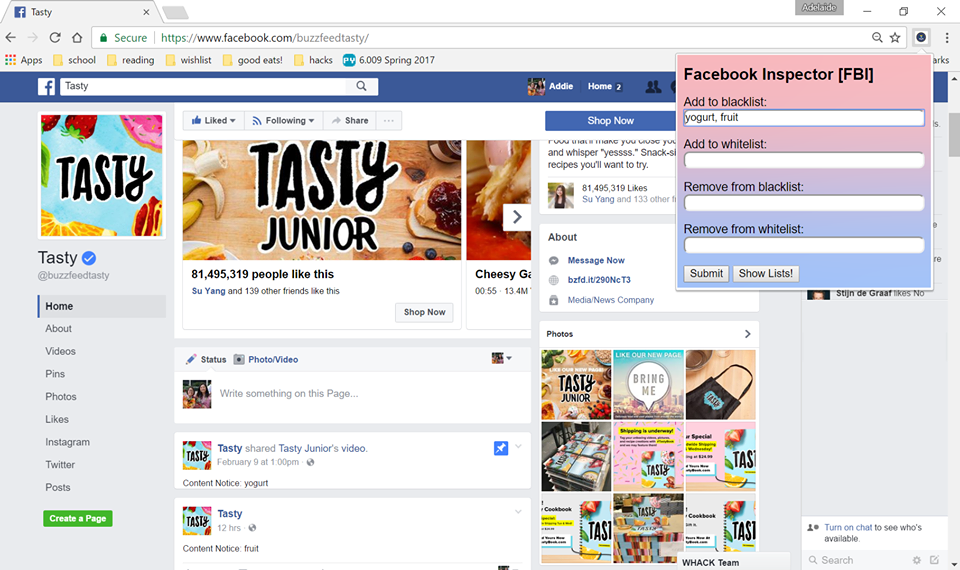960x570 pixels.
Task: Reload the page
Action: point(55,37)
